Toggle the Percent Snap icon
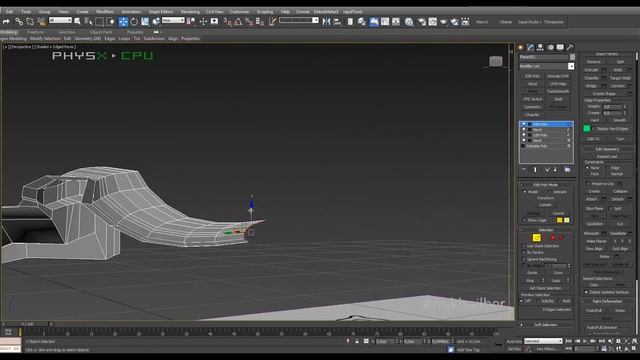This screenshot has width=640, height=360. click(249, 22)
